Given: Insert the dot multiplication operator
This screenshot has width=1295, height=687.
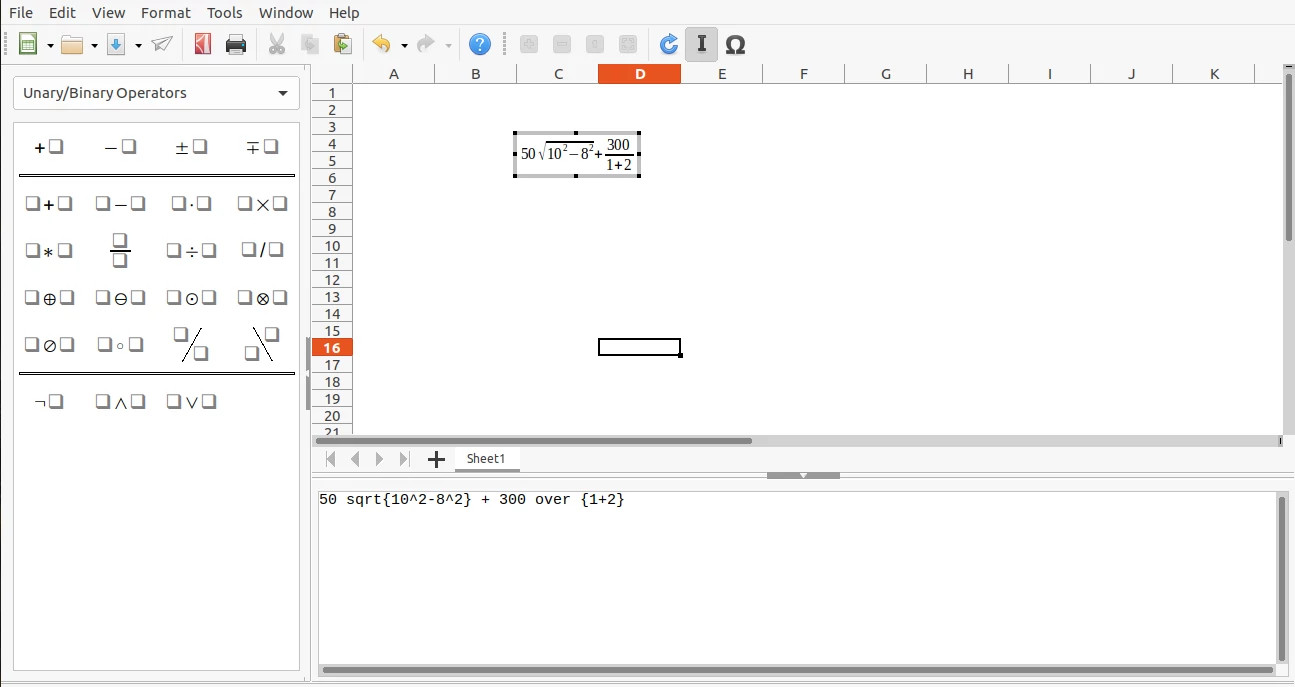Looking at the screenshot, I should (191, 204).
